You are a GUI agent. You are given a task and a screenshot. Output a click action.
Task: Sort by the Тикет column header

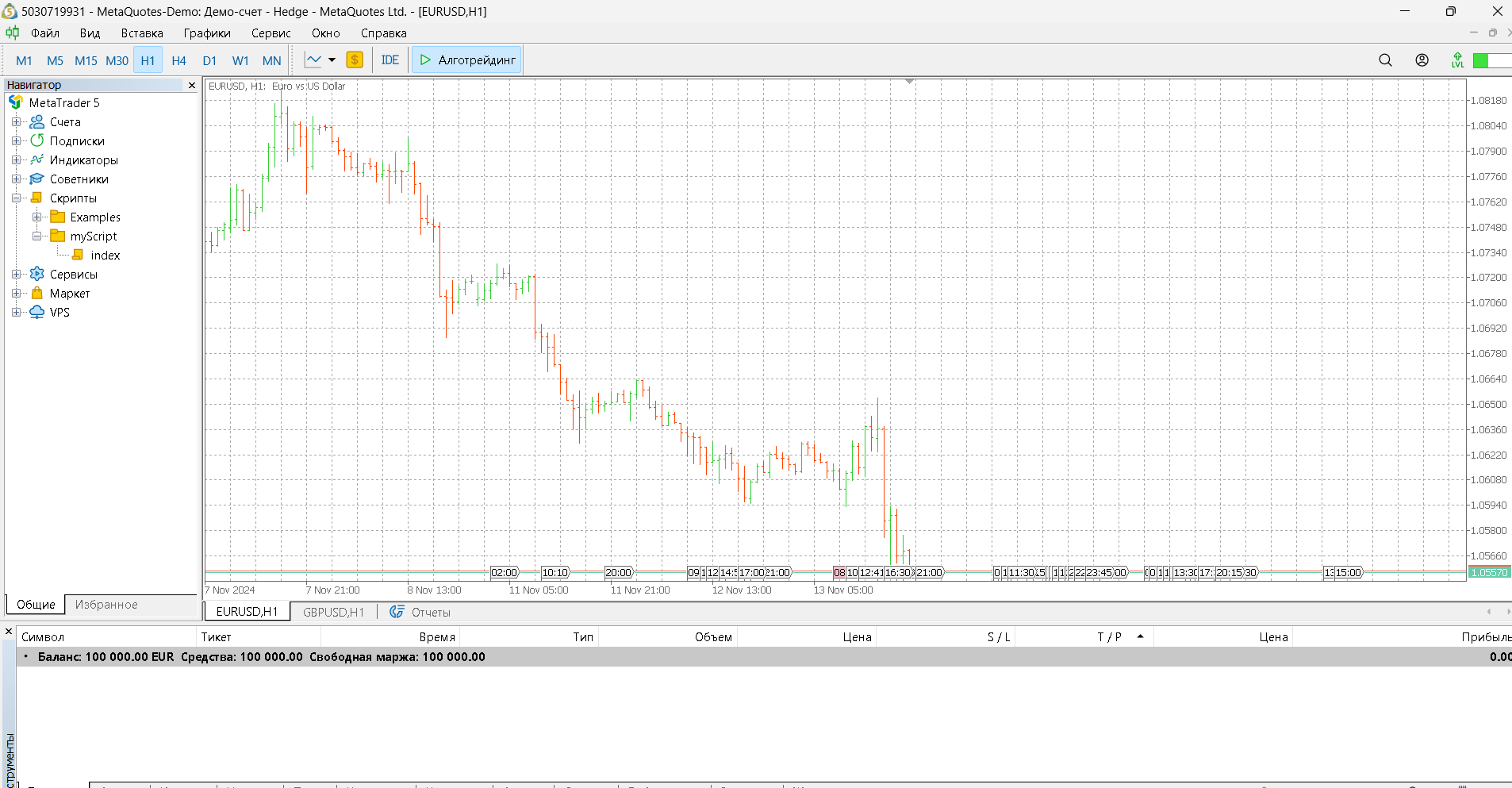pyautogui.click(x=259, y=637)
